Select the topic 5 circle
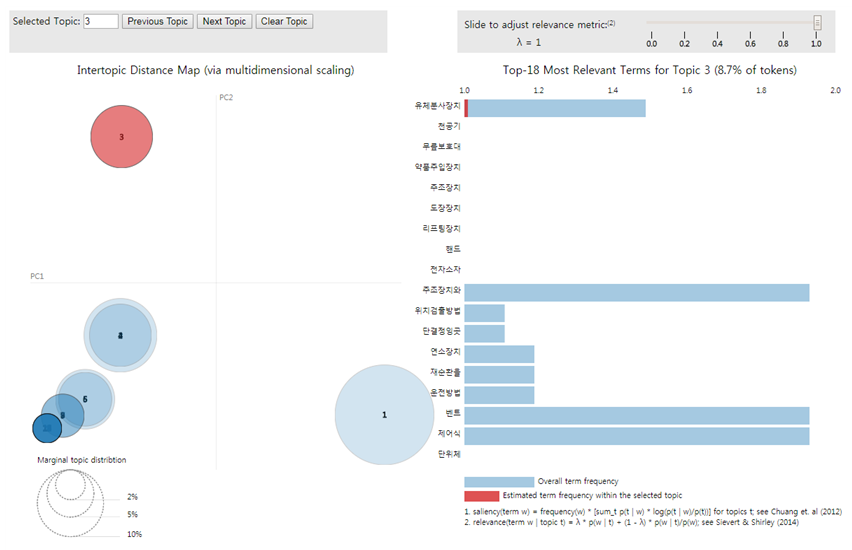Image resolution: width=852 pixels, height=550 pixels. coord(85,399)
